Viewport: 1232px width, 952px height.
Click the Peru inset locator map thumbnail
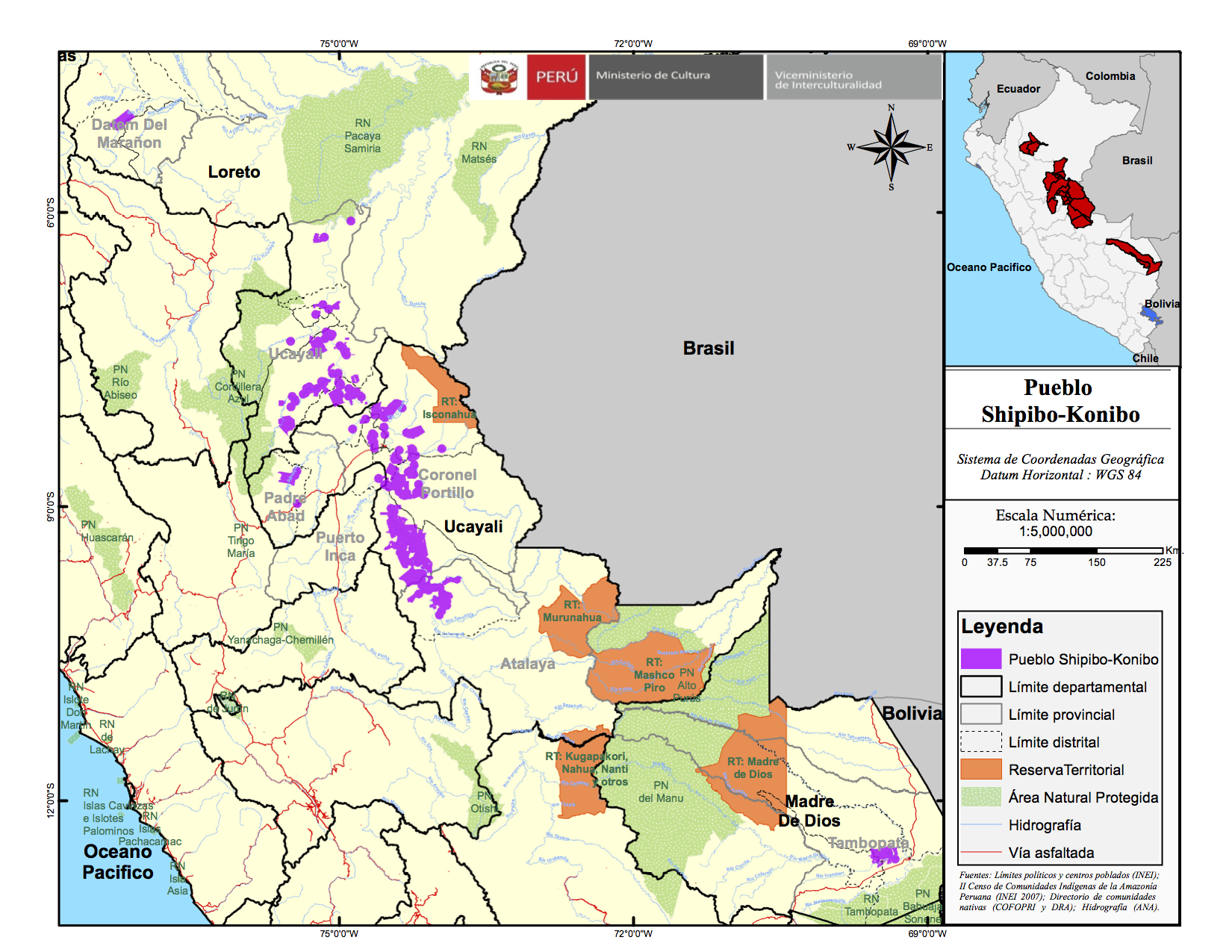point(1062,209)
